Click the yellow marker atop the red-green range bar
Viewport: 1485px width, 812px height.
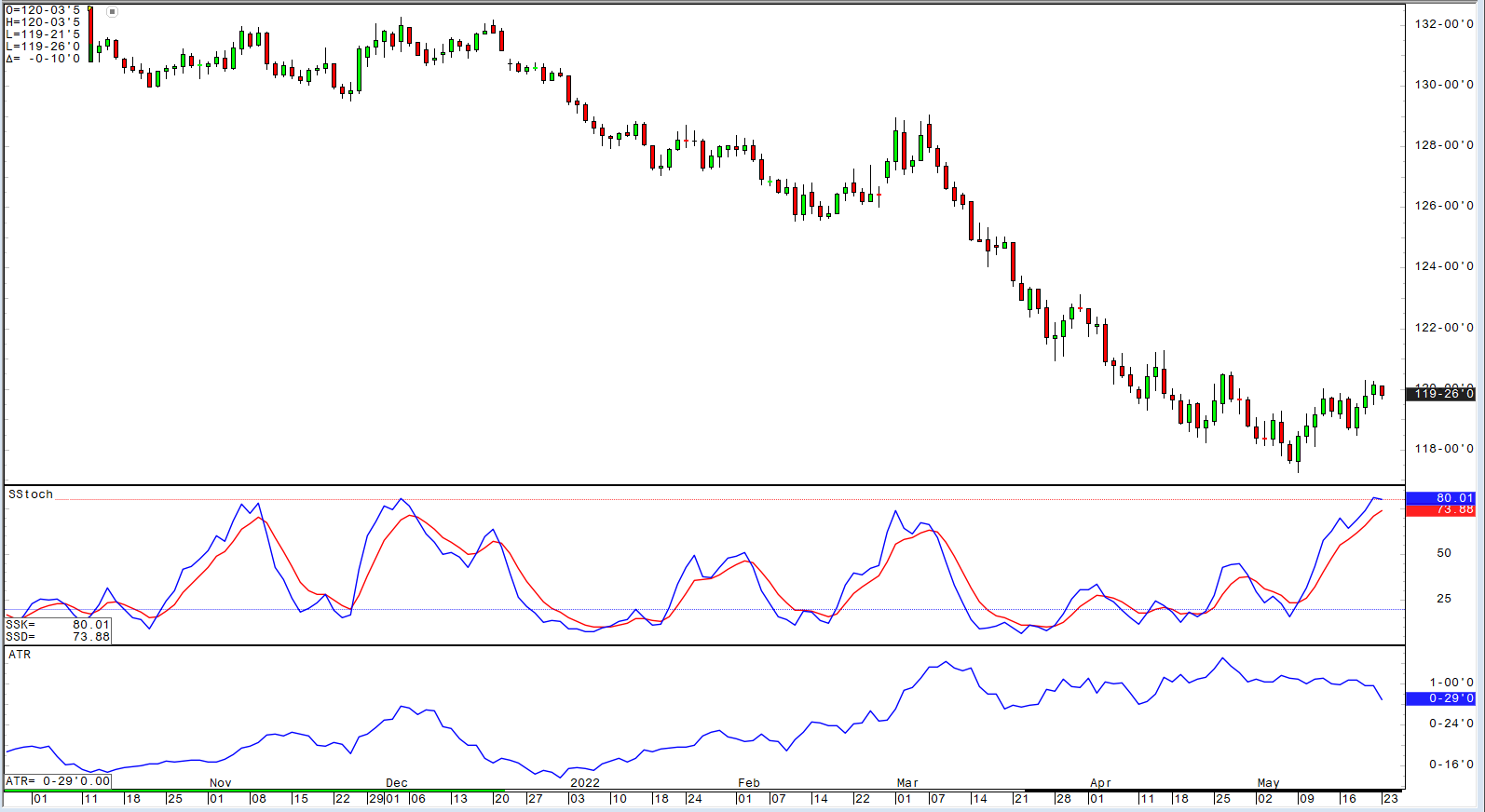[x=90, y=8]
